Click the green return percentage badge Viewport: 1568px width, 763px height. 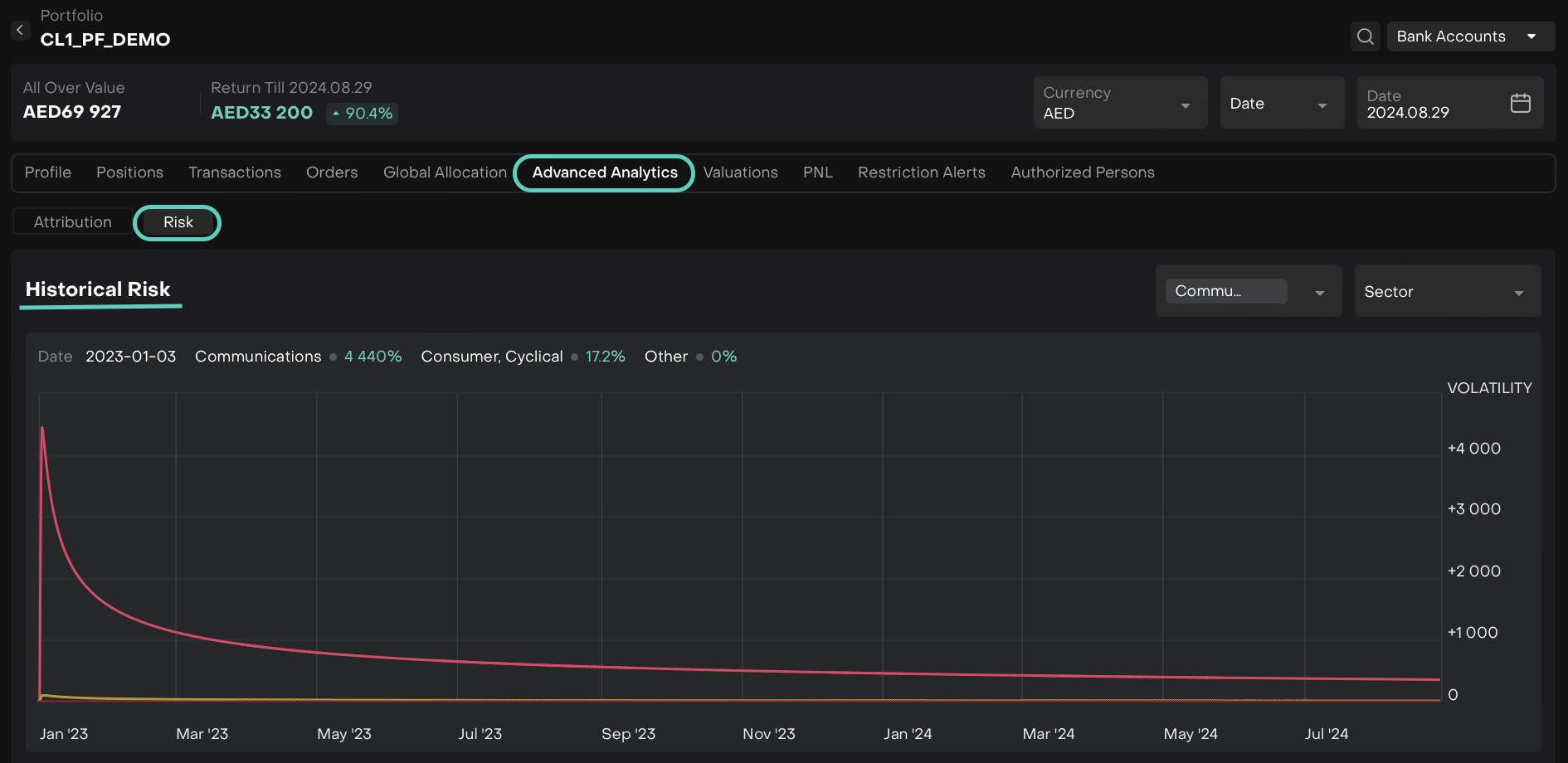(x=362, y=113)
